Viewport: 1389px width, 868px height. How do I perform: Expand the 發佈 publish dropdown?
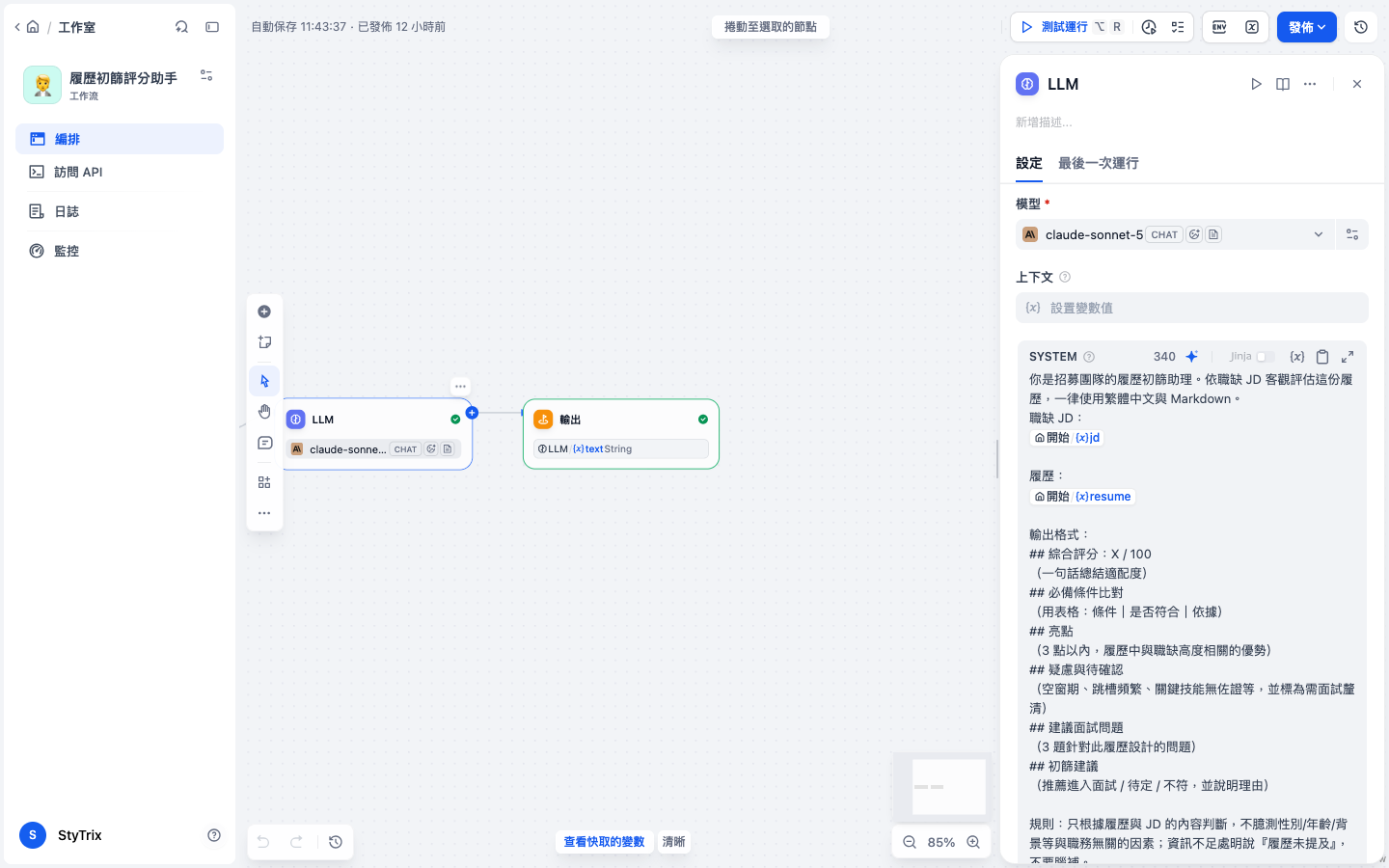tap(1307, 27)
